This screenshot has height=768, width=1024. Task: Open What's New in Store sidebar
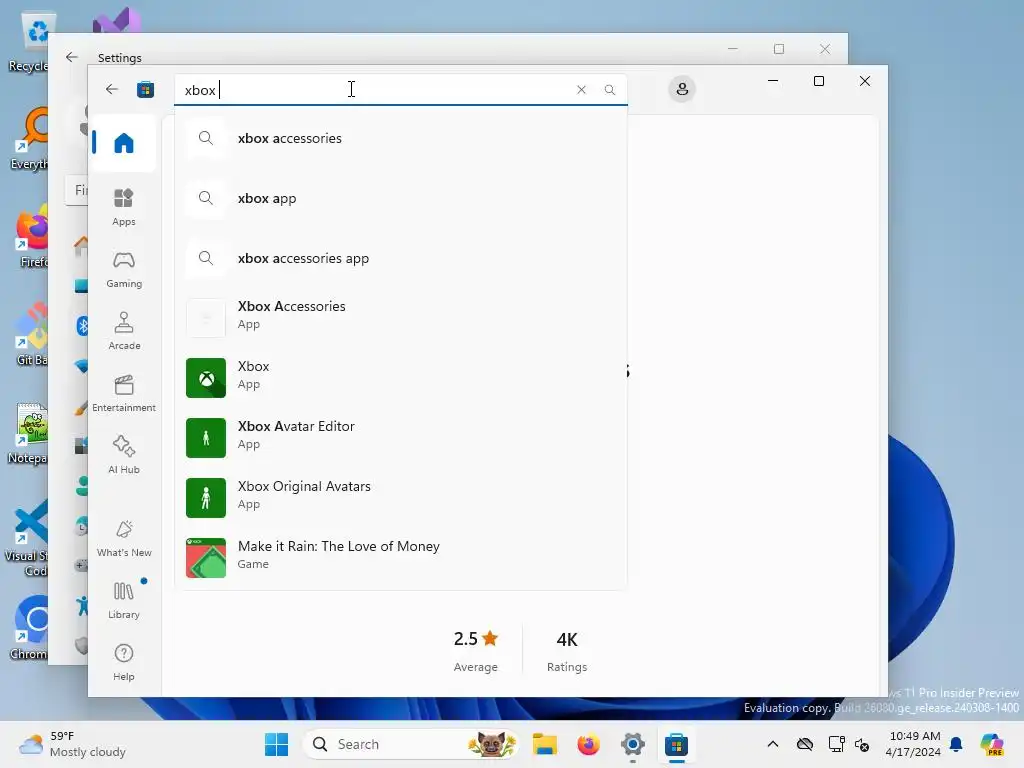tap(123, 538)
